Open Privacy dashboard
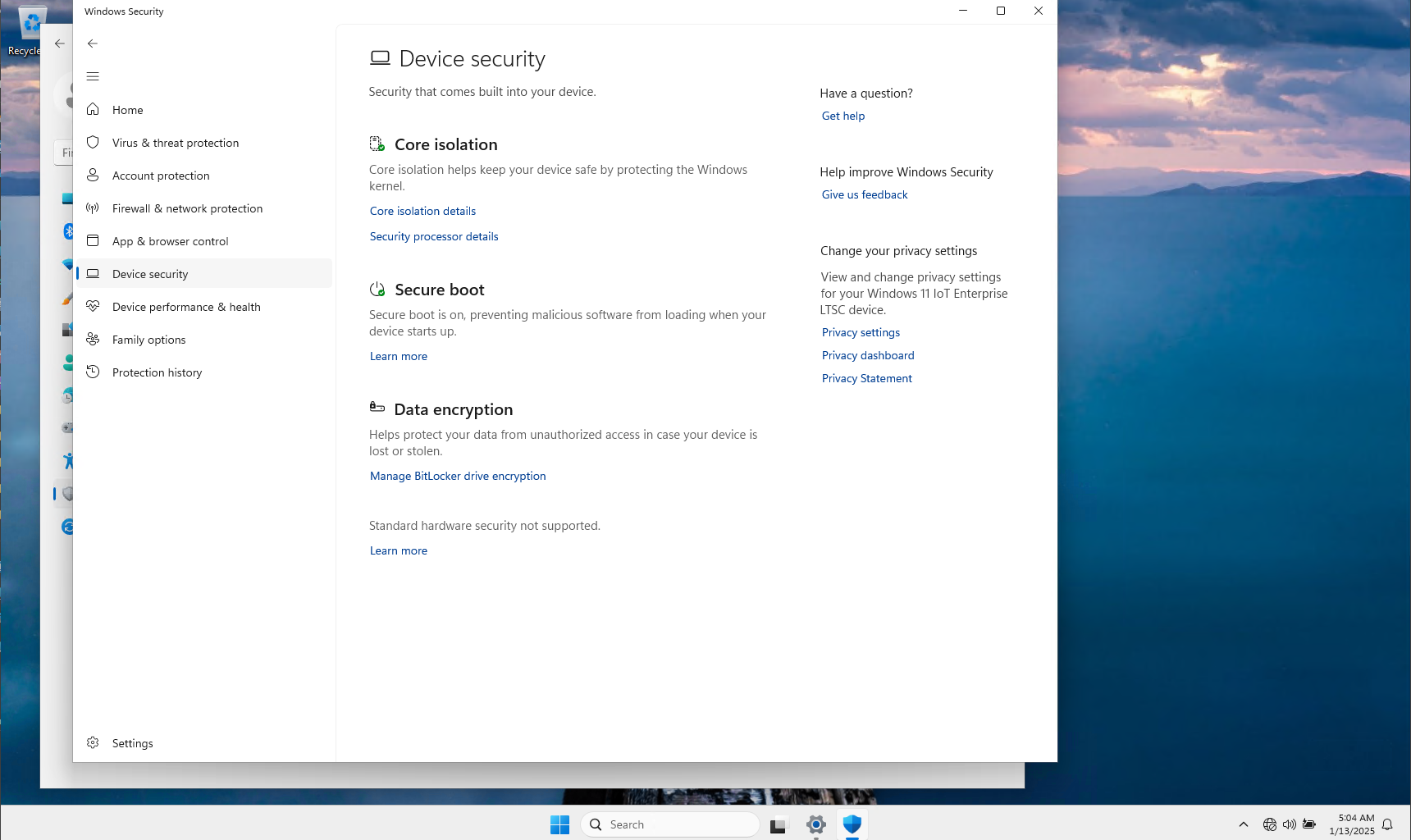Image resolution: width=1411 pixels, height=840 pixels. point(867,355)
